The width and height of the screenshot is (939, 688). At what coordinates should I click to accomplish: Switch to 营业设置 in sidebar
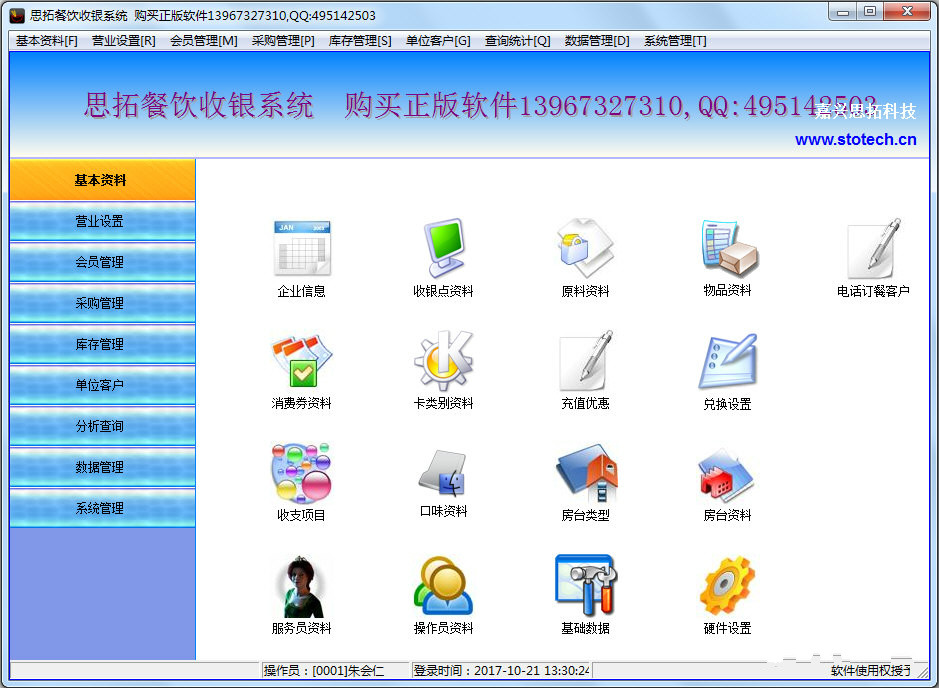(x=102, y=221)
